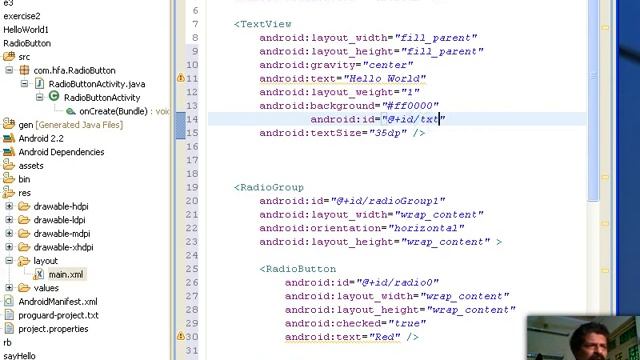
Task: Click the onCreate method icon
Action: tap(71, 111)
